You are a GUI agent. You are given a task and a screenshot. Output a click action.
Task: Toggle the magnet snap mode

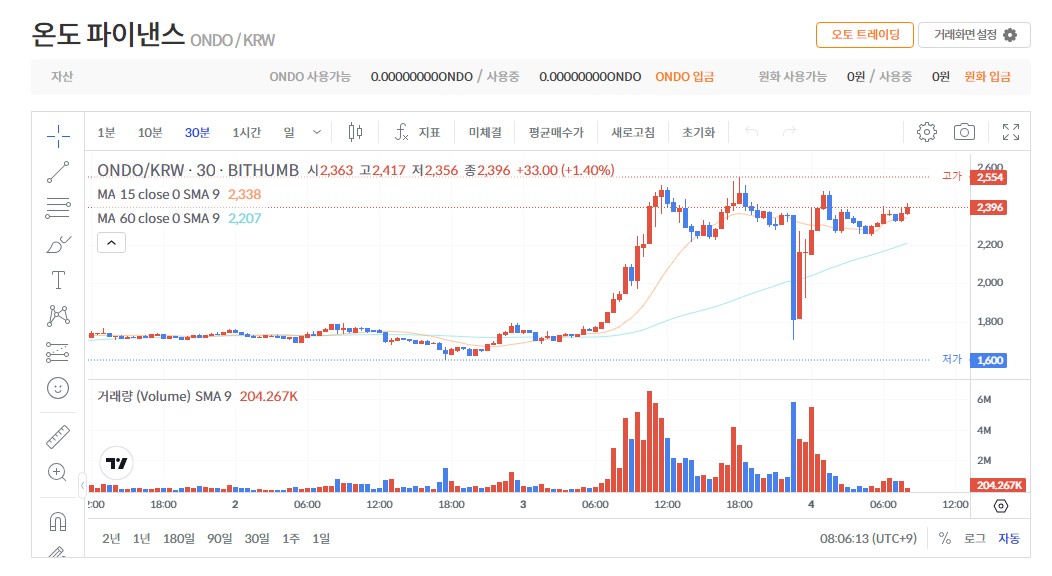click(58, 521)
